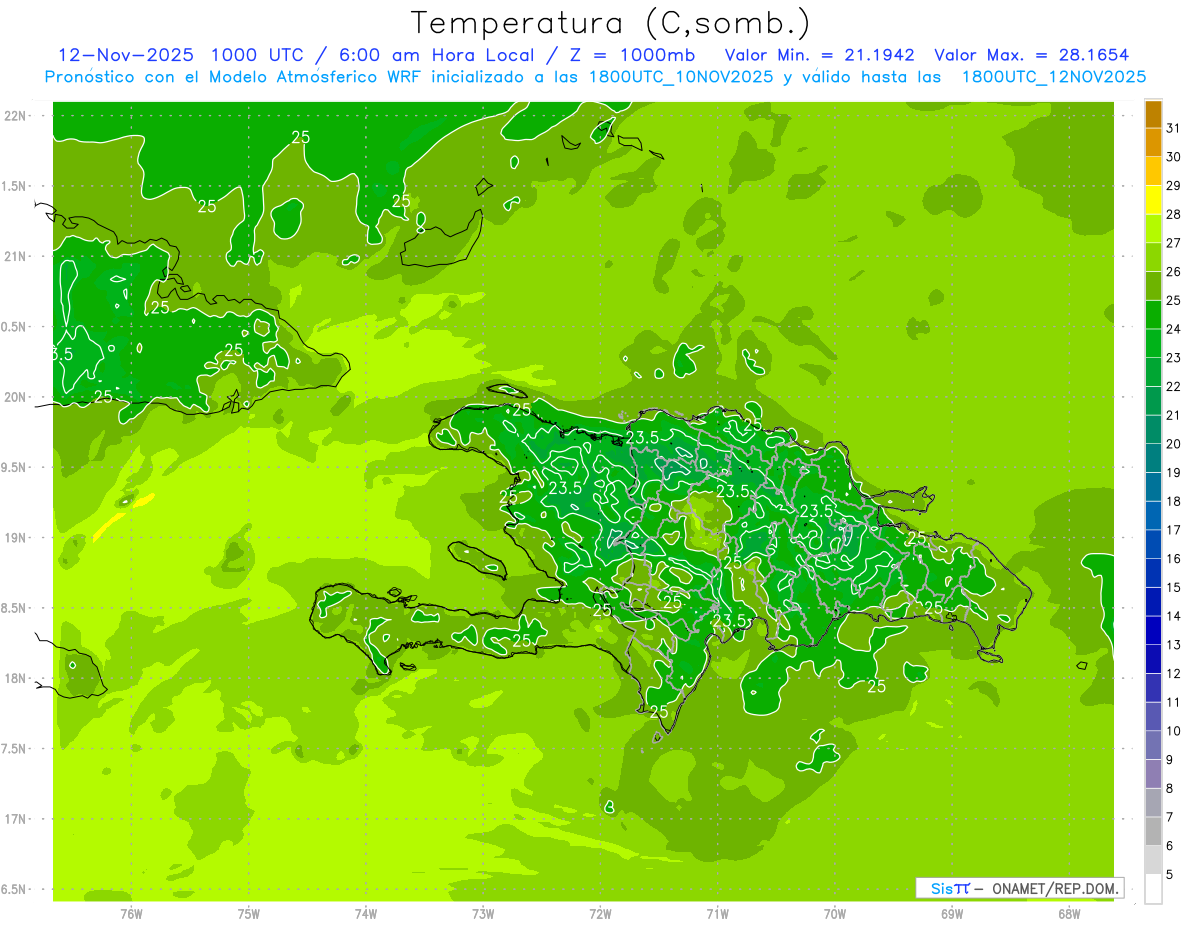Click the colorbar label '25'

(1174, 301)
